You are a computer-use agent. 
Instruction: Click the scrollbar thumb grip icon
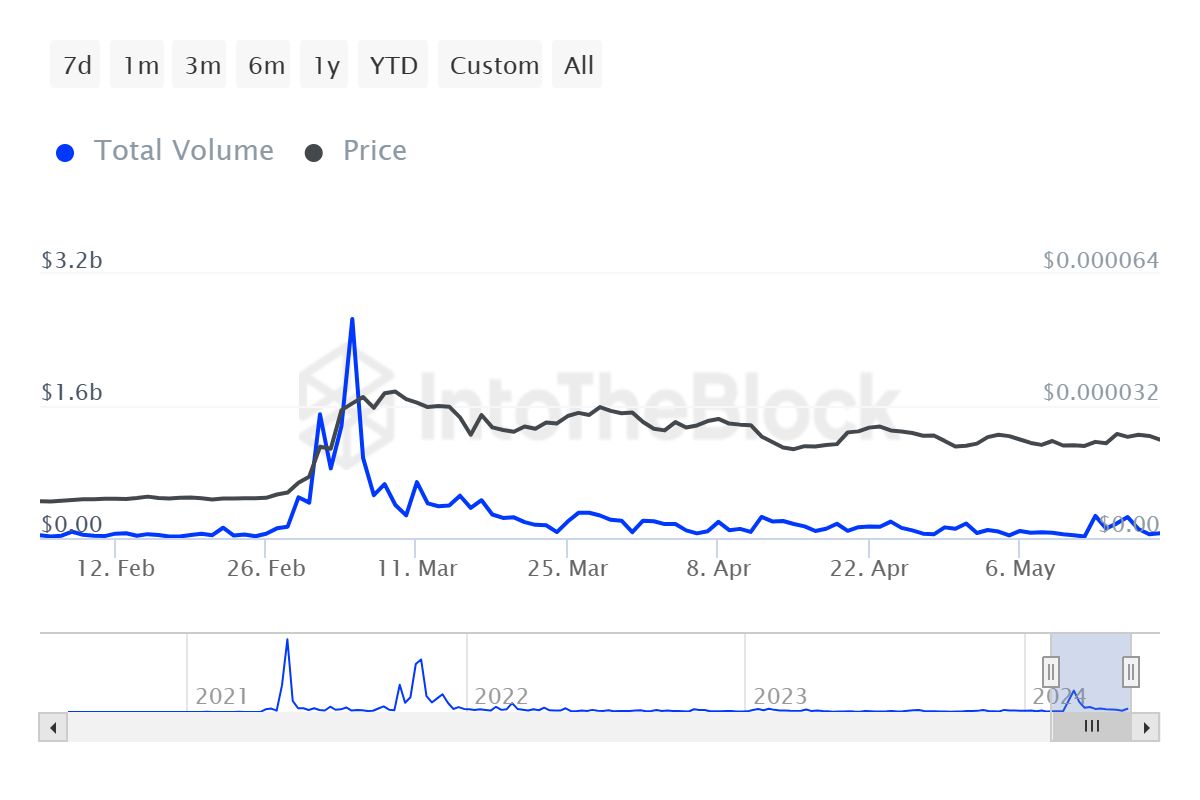(1091, 727)
